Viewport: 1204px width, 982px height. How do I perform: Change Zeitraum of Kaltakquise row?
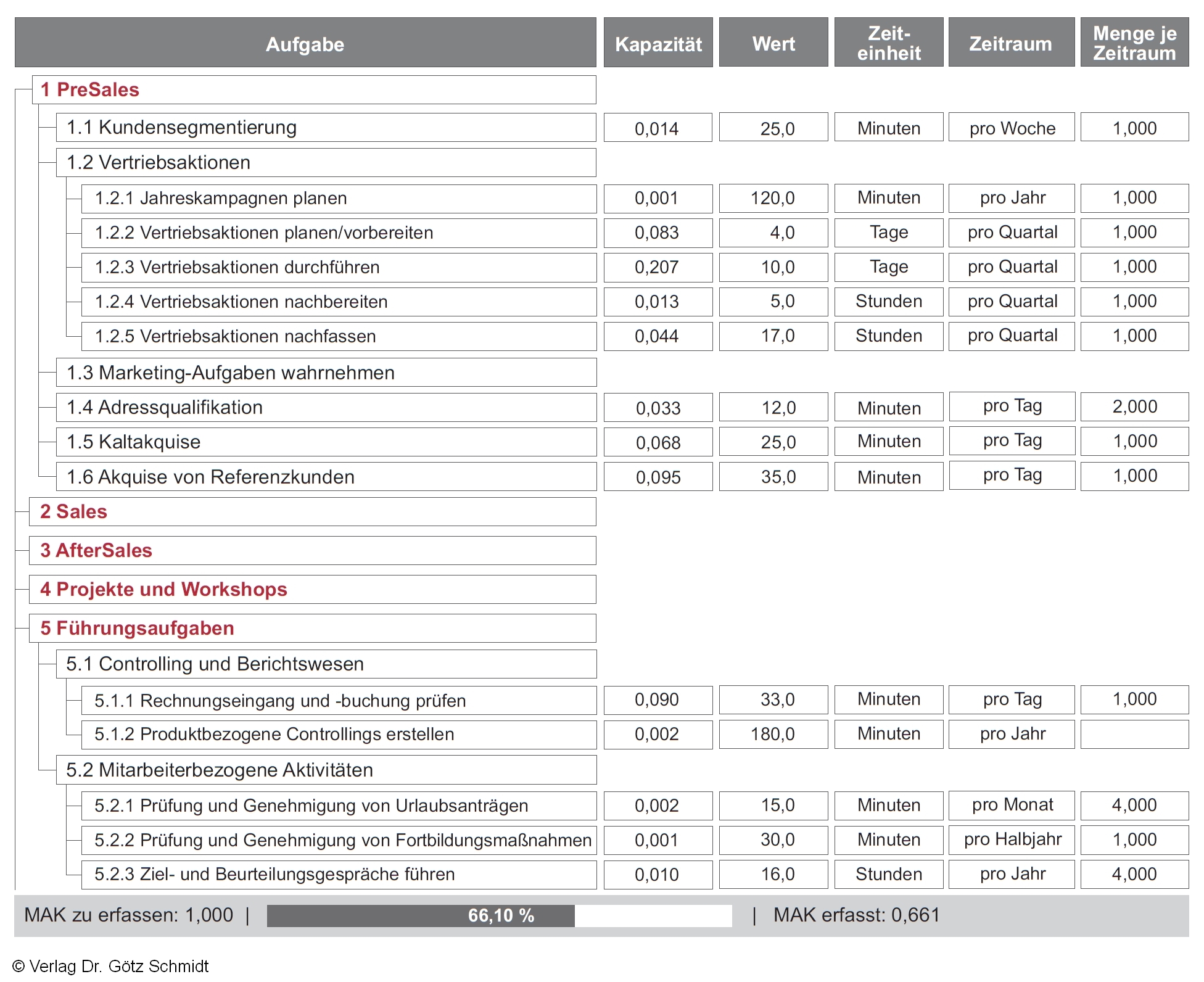point(1012,441)
